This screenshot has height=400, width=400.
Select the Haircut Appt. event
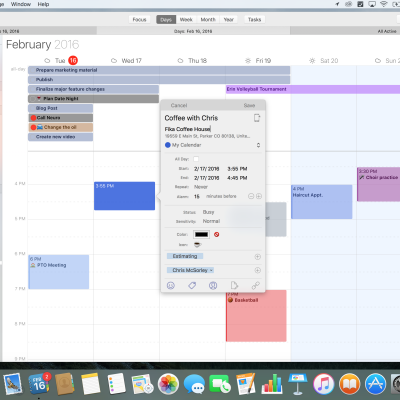(322, 202)
